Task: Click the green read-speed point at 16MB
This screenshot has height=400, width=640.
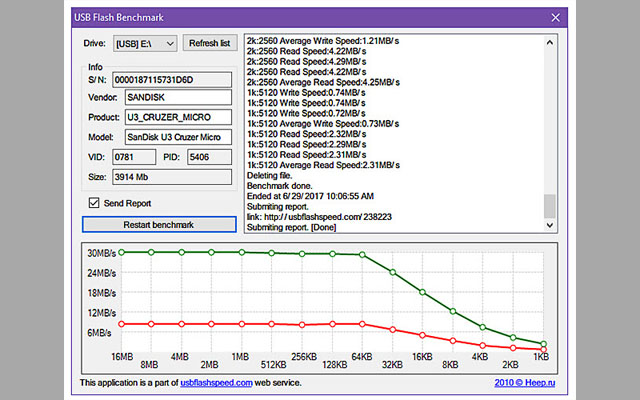Action: click(121, 253)
